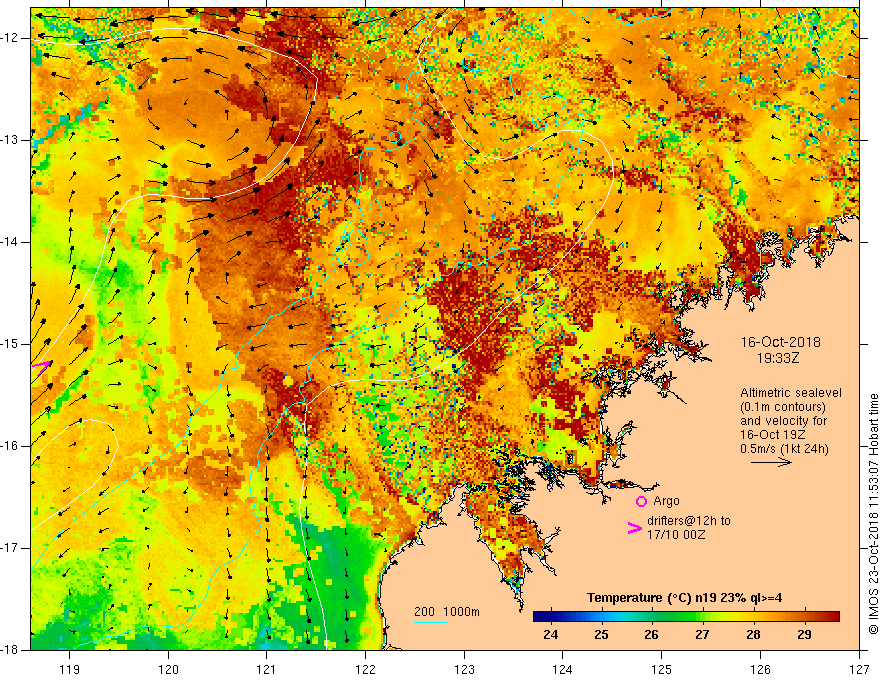
Task: Click the longitude axis label 120
Action: 168,669
